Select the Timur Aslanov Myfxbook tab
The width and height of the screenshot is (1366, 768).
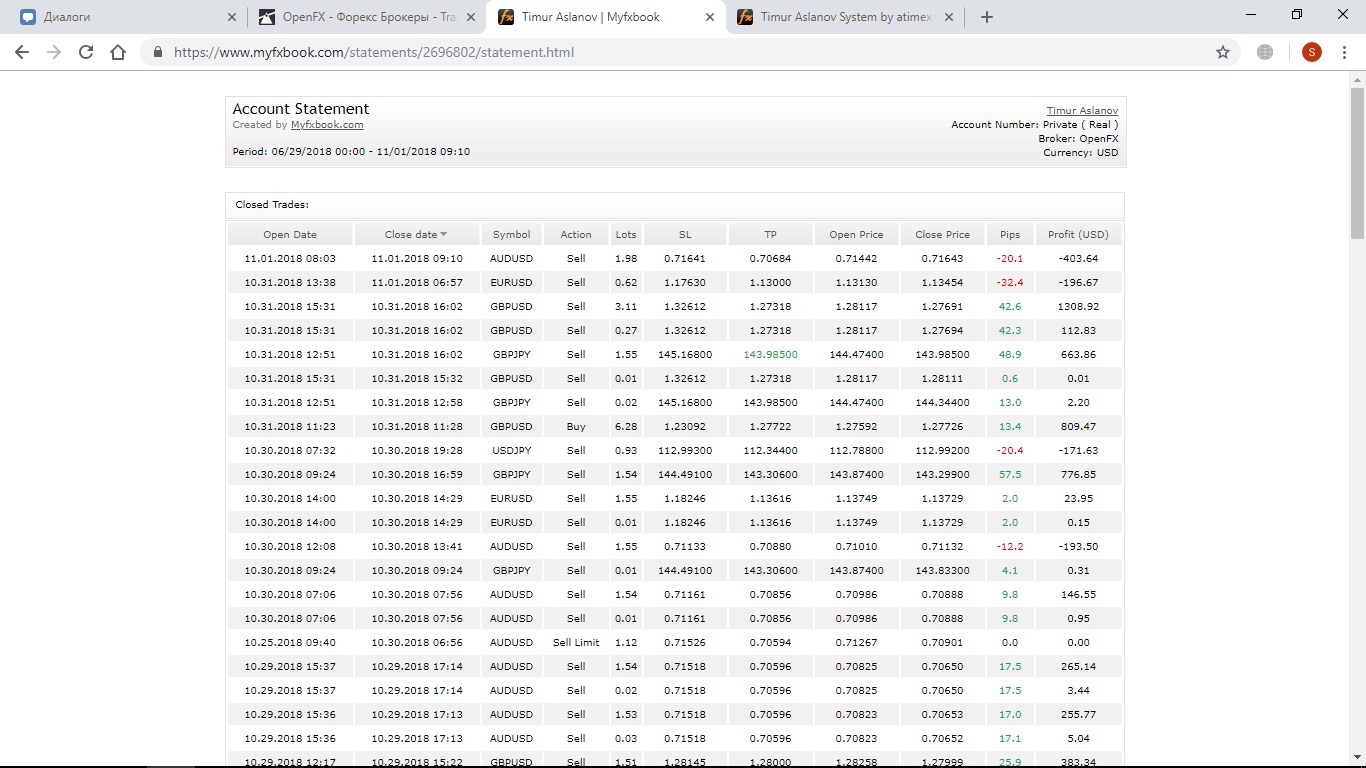point(605,17)
